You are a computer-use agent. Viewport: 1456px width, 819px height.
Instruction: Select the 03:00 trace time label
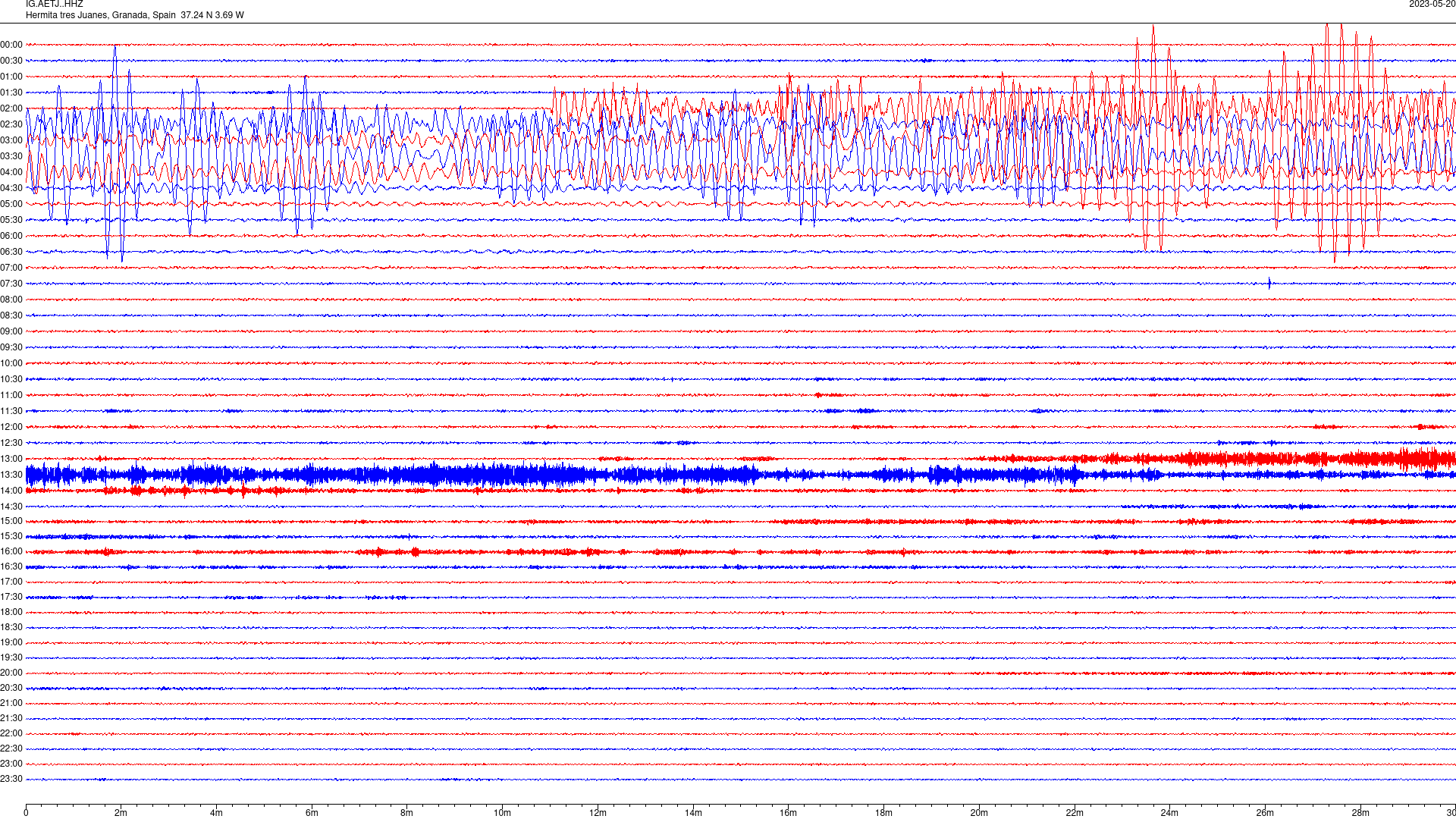(x=11, y=140)
